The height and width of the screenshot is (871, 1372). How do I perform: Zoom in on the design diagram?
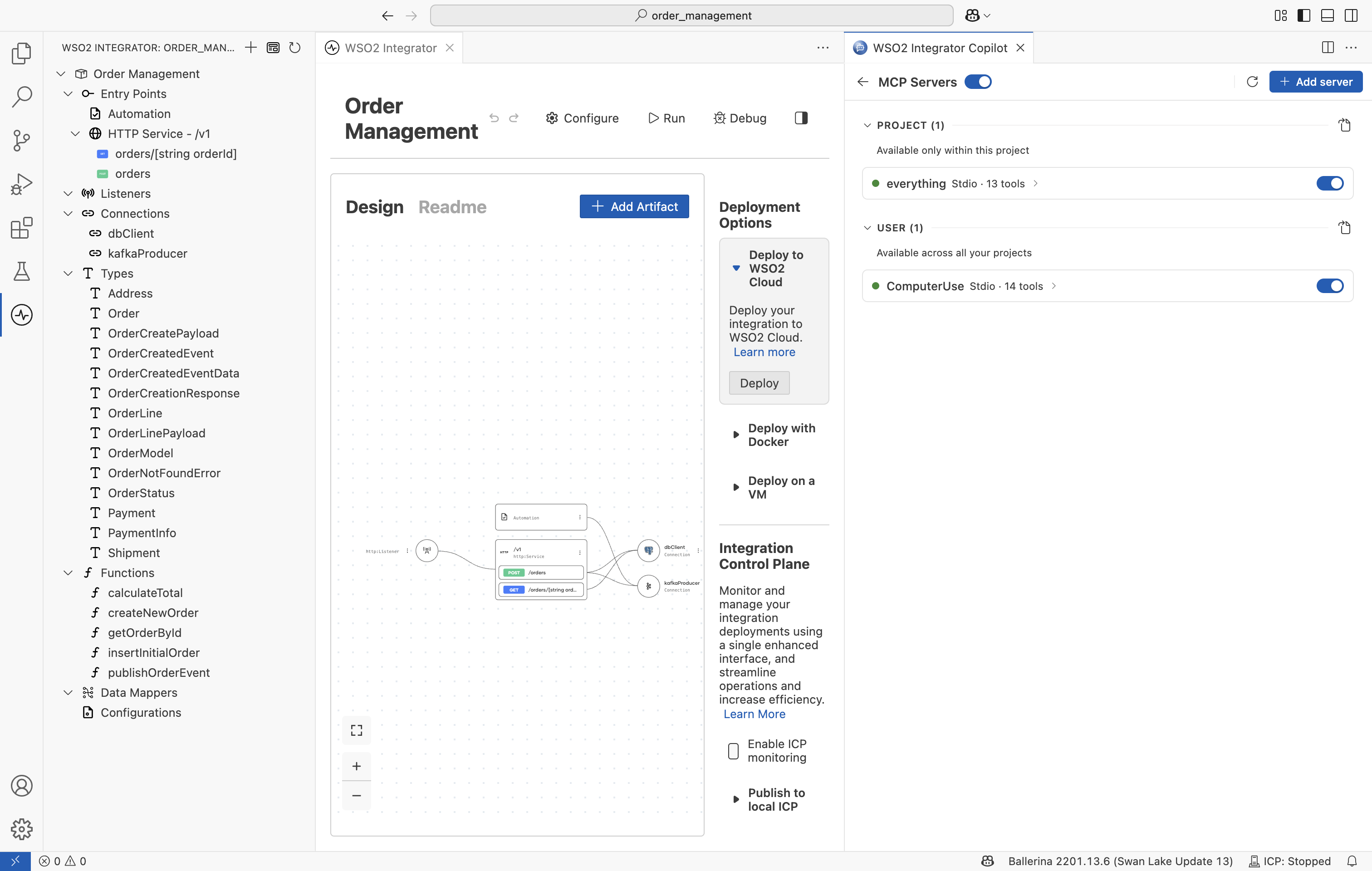click(357, 766)
